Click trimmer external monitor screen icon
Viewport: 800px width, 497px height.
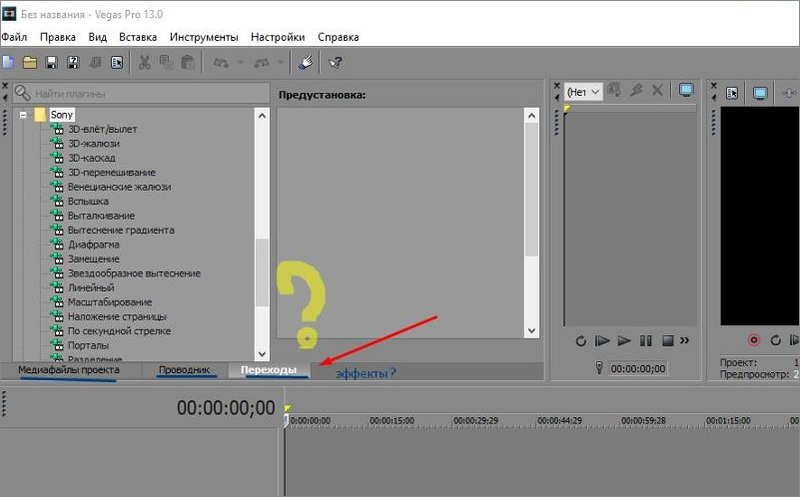click(x=686, y=91)
